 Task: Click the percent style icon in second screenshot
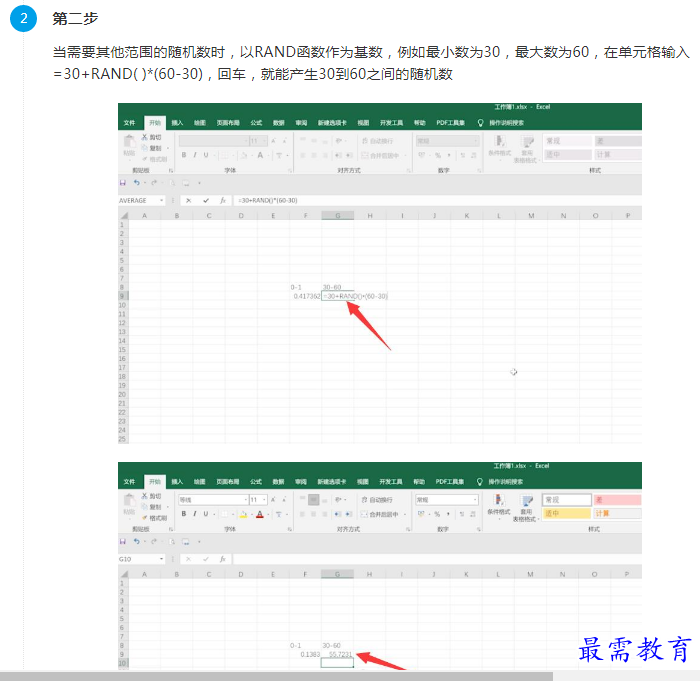437,514
